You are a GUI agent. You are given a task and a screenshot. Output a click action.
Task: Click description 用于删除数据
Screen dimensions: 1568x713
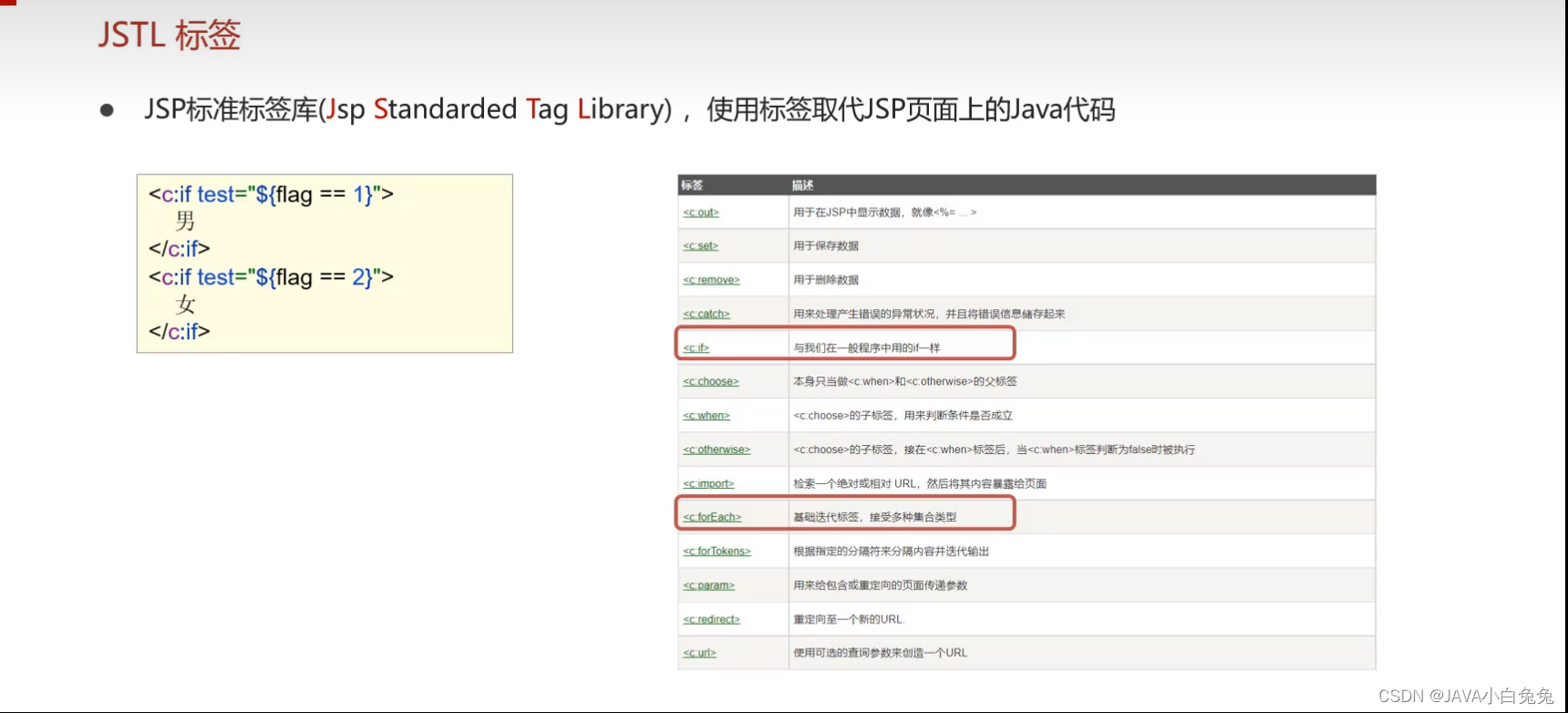pos(826,280)
